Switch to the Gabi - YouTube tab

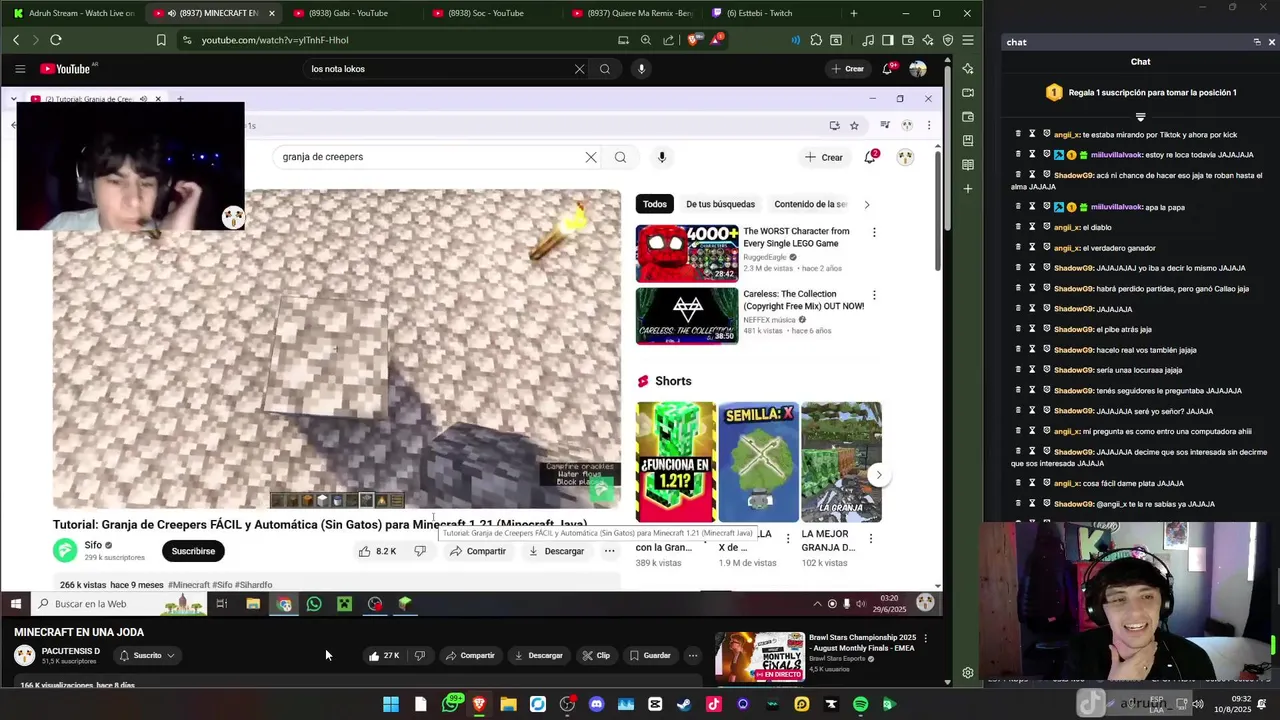point(350,13)
